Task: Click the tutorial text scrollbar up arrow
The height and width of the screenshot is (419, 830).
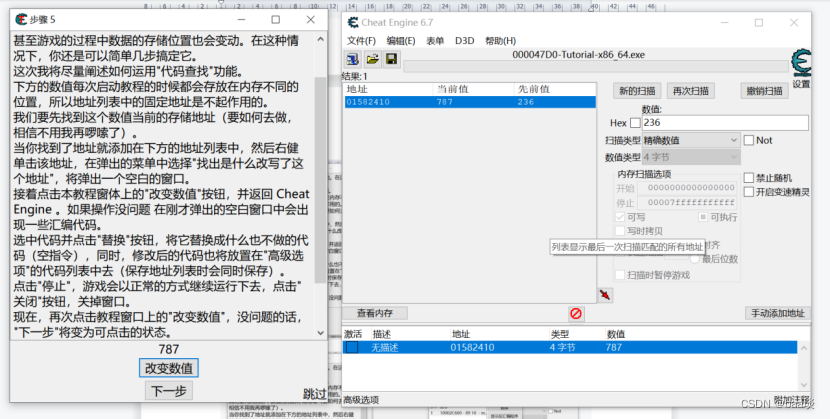Action: (321, 39)
